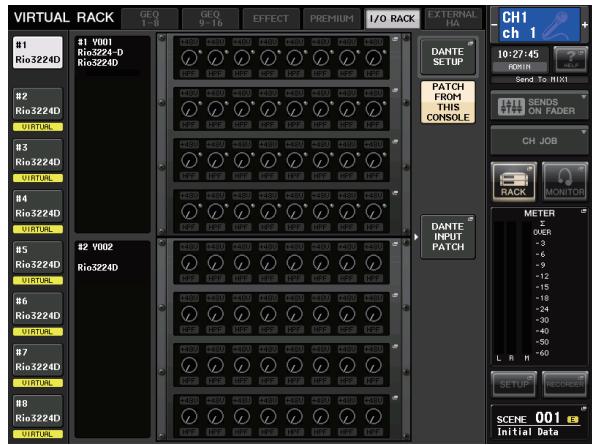This screenshot has width=593, height=445.
Task: Switch to the GEQ 1-8 tab
Action: click(150, 19)
